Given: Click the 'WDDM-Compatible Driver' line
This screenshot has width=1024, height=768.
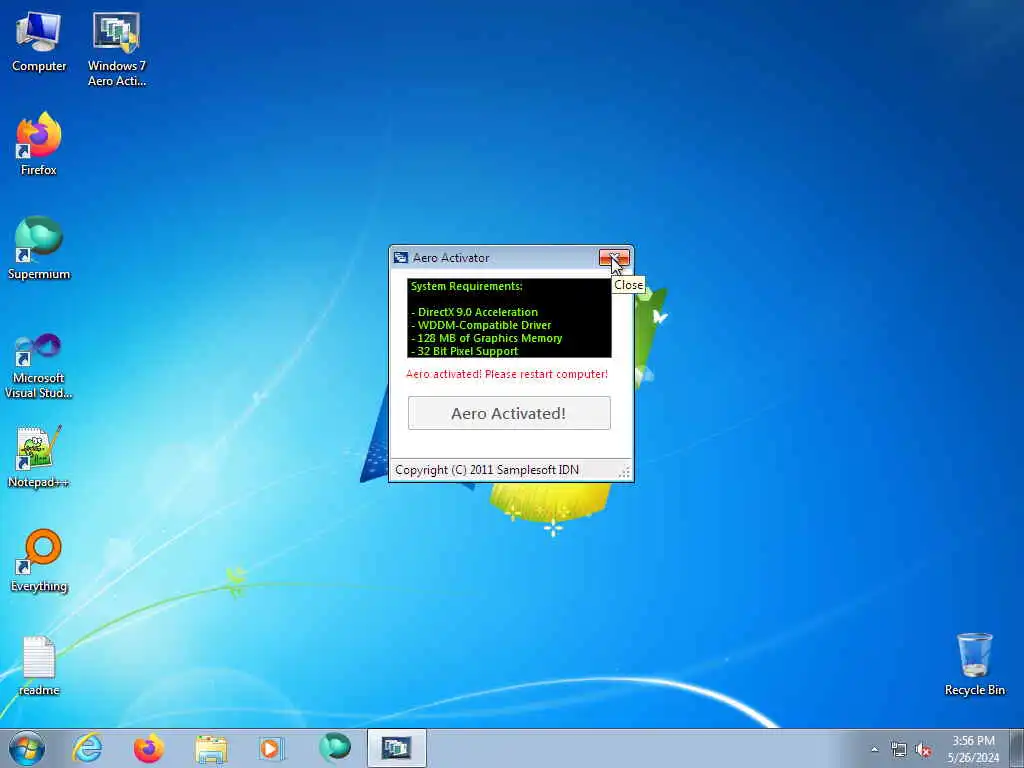Looking at the screenshot, I should 481,325.
